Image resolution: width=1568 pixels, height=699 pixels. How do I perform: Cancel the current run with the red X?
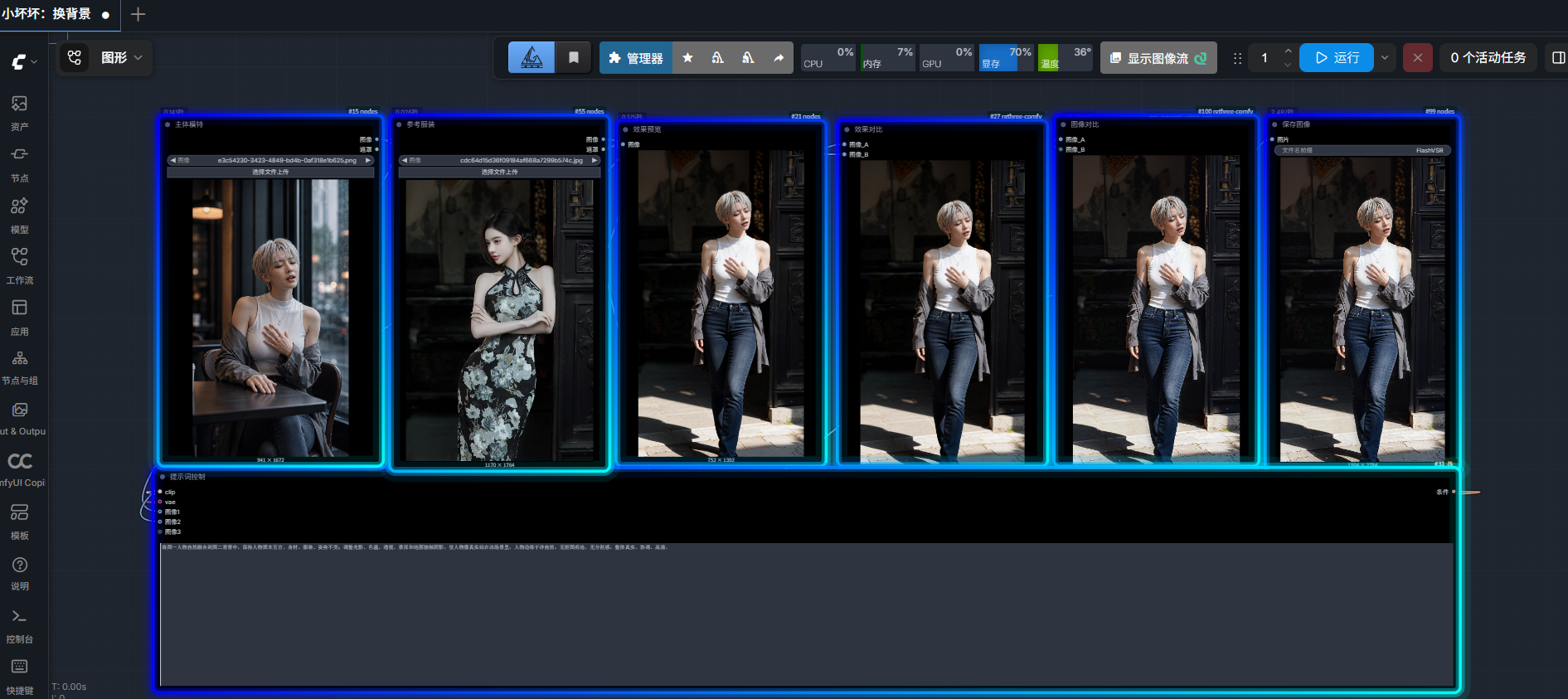click(x=1418, y=58)
